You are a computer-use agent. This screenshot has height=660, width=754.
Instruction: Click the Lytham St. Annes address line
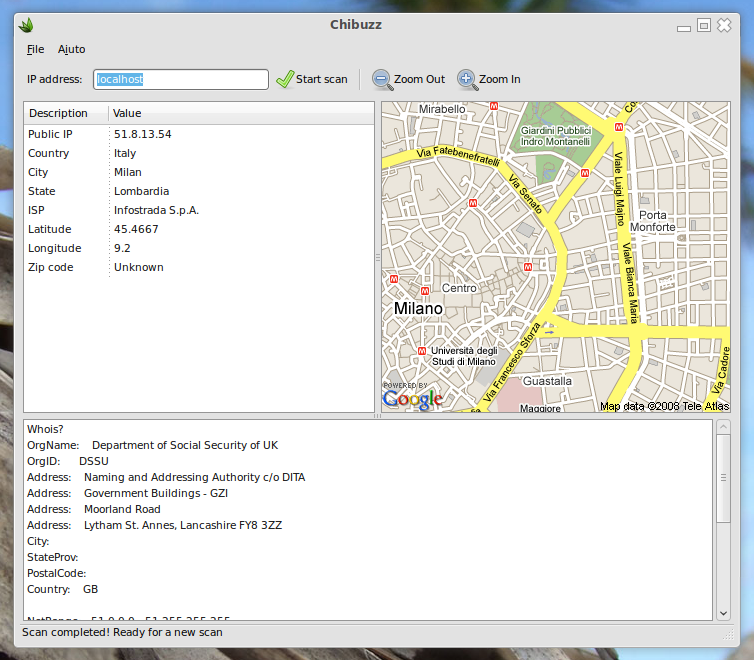click(x=154, y=525)
